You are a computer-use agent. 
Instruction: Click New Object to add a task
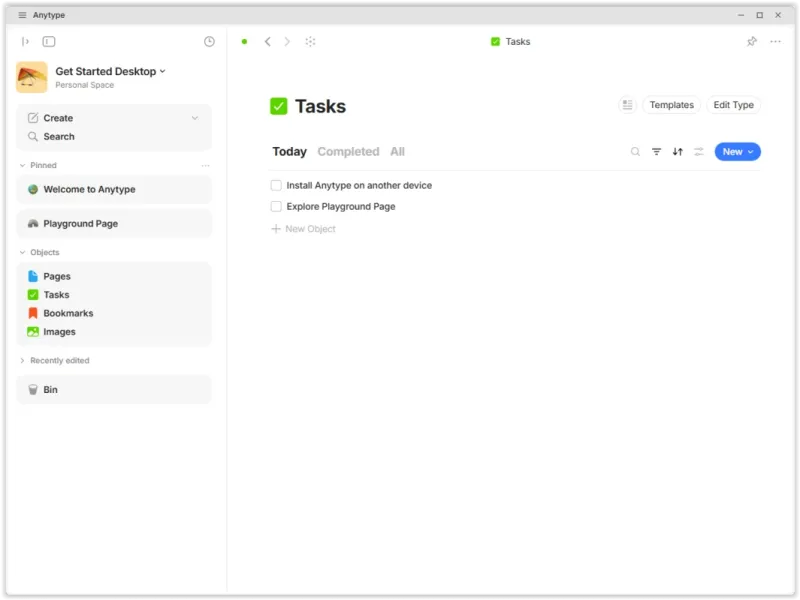(304, 229)
